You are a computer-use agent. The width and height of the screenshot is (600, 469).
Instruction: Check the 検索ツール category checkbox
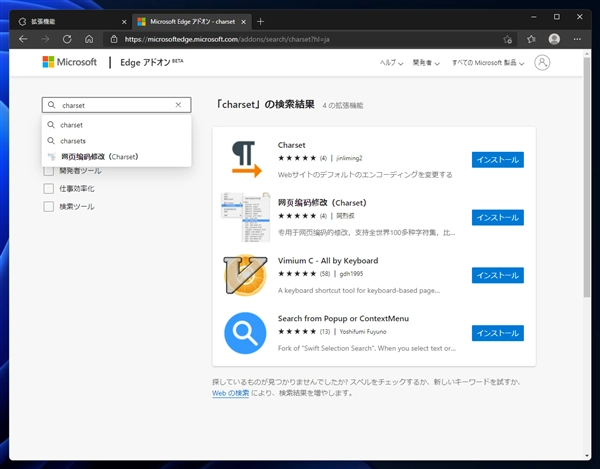click(x=49, y=207)
